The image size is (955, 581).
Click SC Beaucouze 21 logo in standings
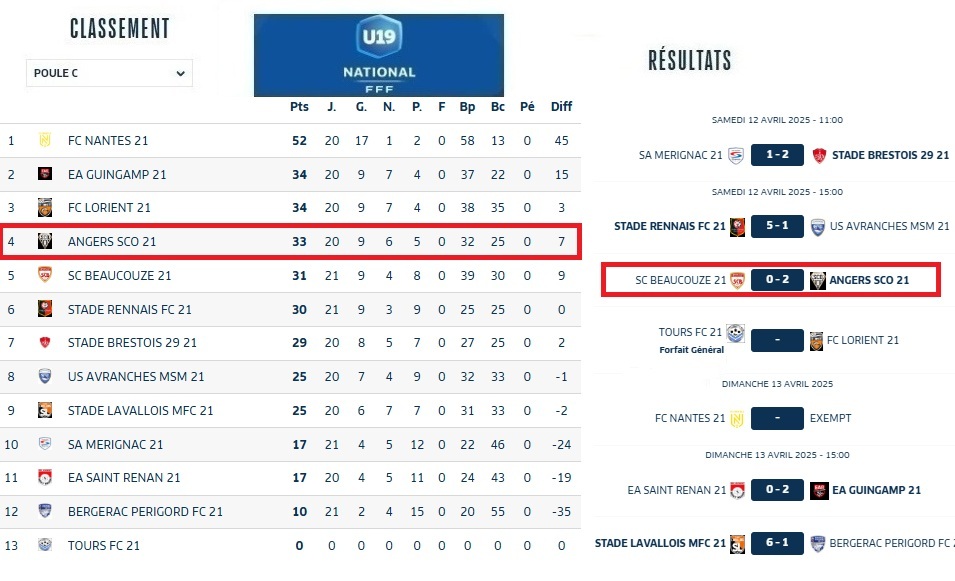coord(44,276)
